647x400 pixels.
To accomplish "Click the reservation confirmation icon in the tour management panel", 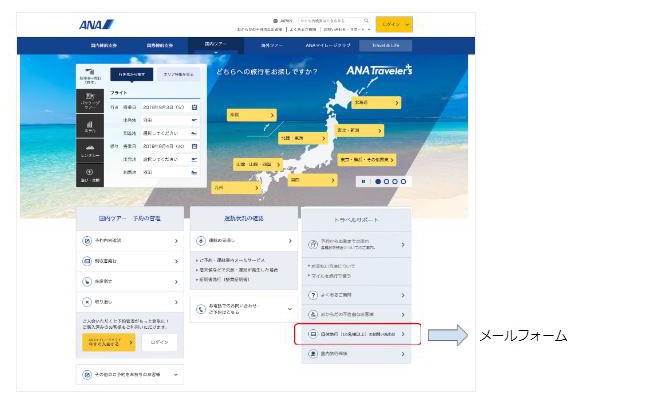I will coord(87,241).
